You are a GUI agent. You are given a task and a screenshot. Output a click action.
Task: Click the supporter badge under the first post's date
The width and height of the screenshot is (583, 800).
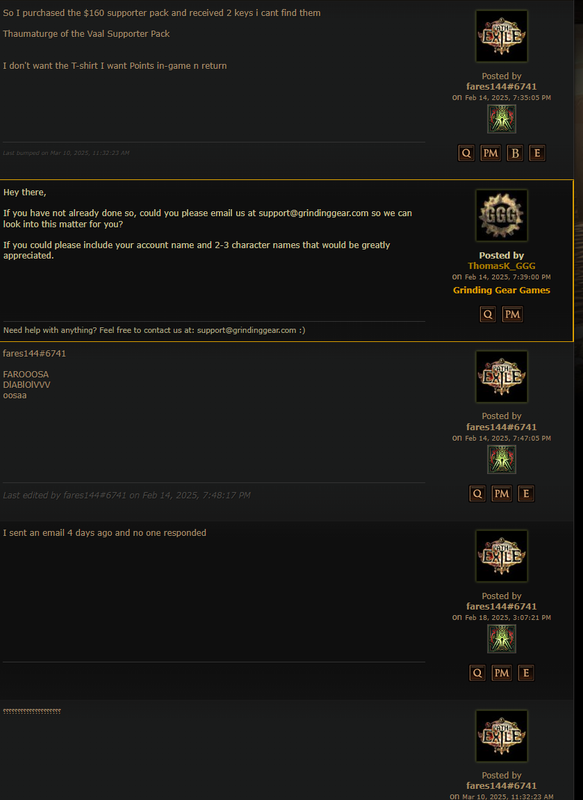pos(501,119)
